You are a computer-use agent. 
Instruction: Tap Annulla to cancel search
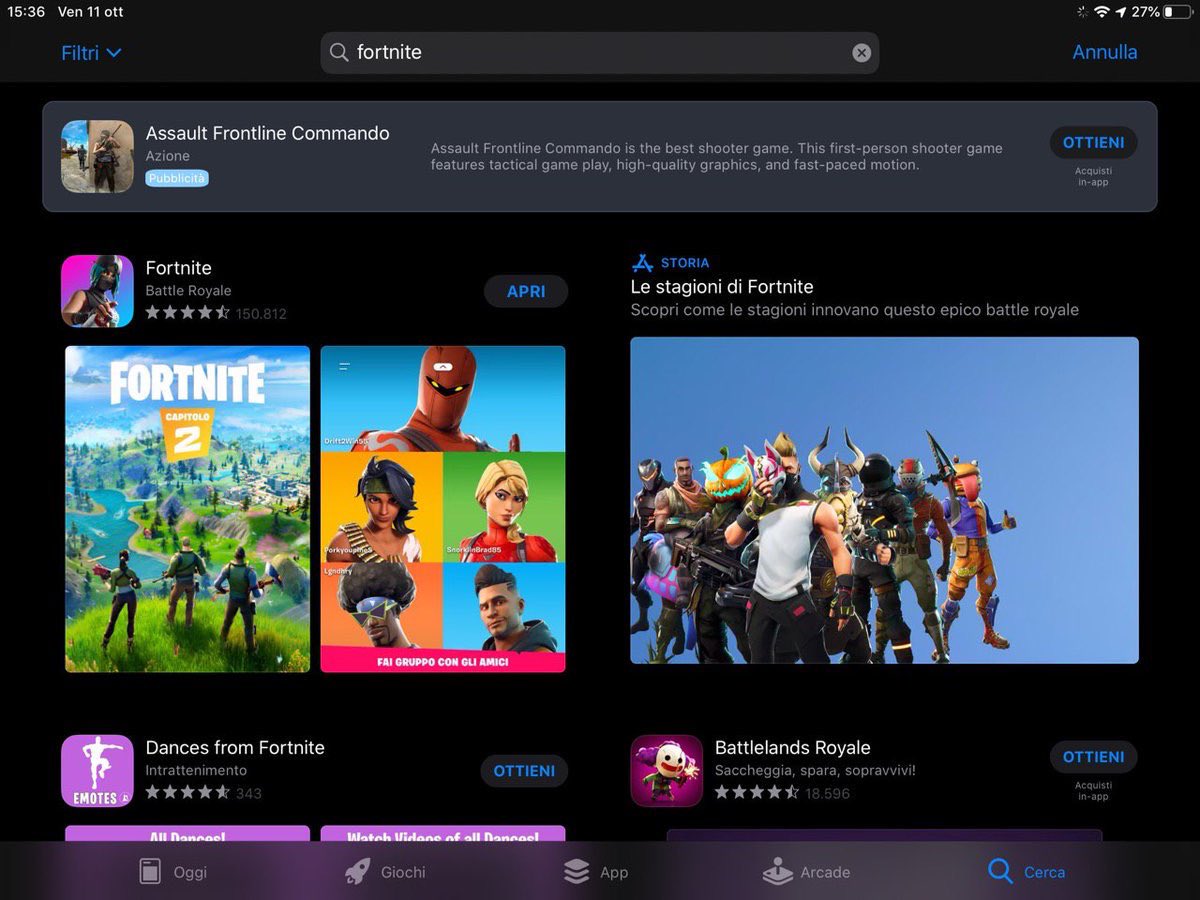tap(1104, 53)
